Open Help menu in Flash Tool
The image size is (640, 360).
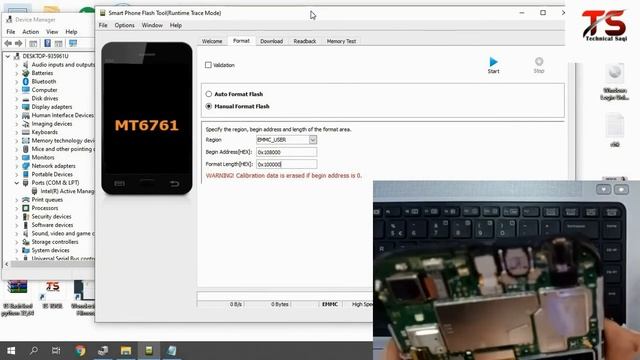tap(176, 25)
